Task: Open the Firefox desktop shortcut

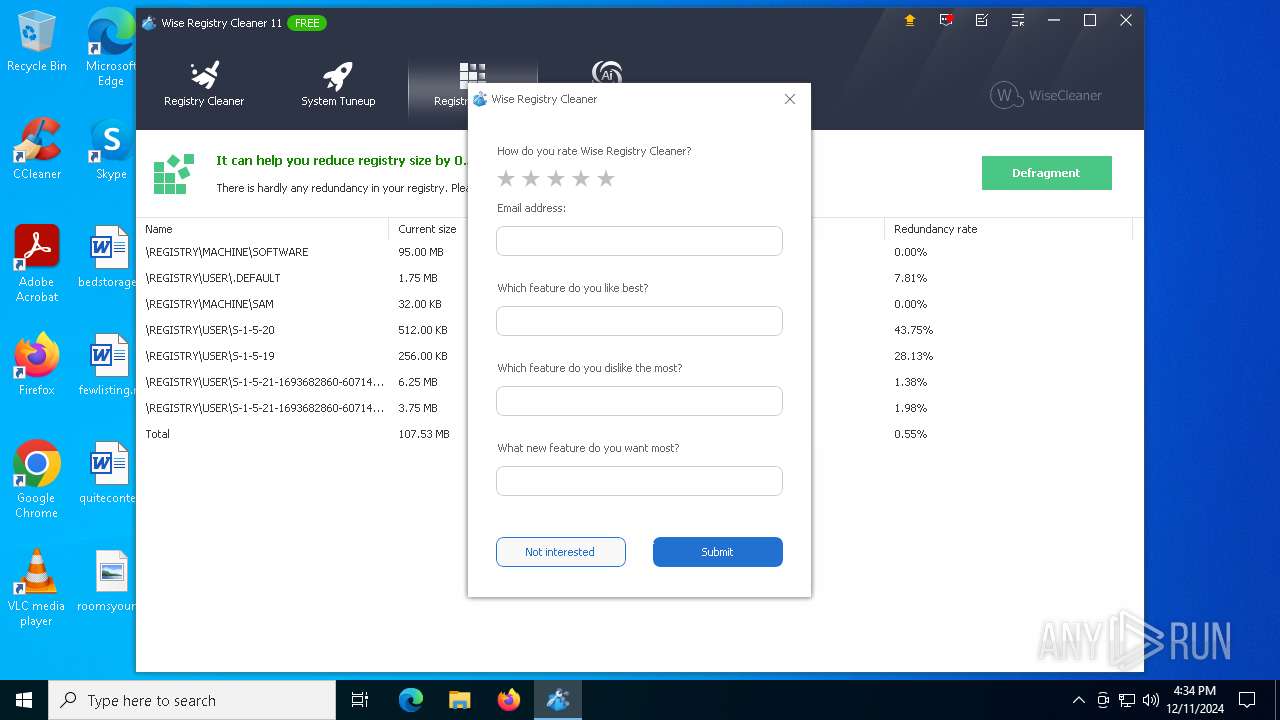Action: click(37, 365)
